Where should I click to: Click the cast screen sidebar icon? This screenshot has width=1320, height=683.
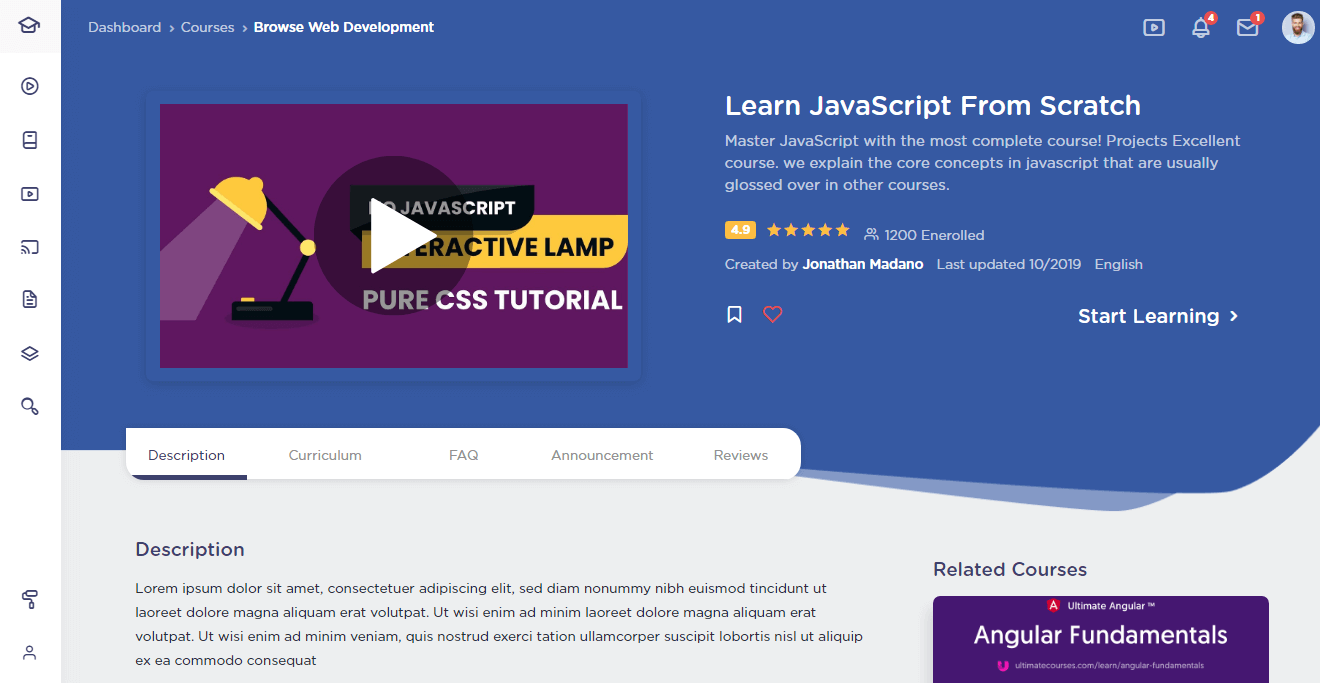[x=30, y=247]
